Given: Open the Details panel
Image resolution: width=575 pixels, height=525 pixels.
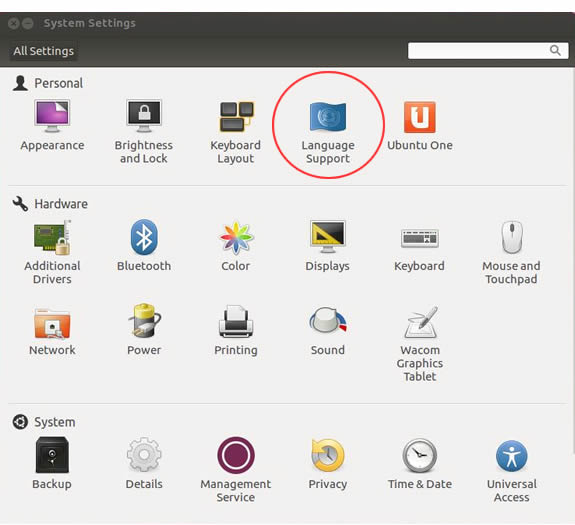Looking at the screenshot, I should 144,463.
